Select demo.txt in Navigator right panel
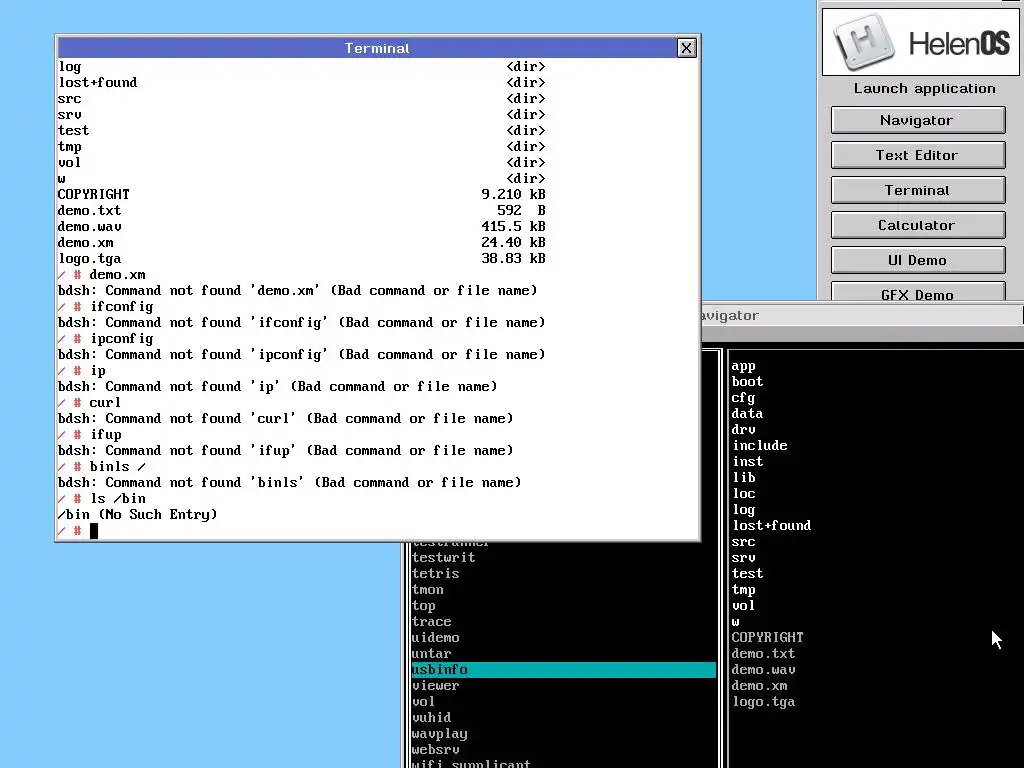This screenshot has height=768, width=1024. coord(763,654)
